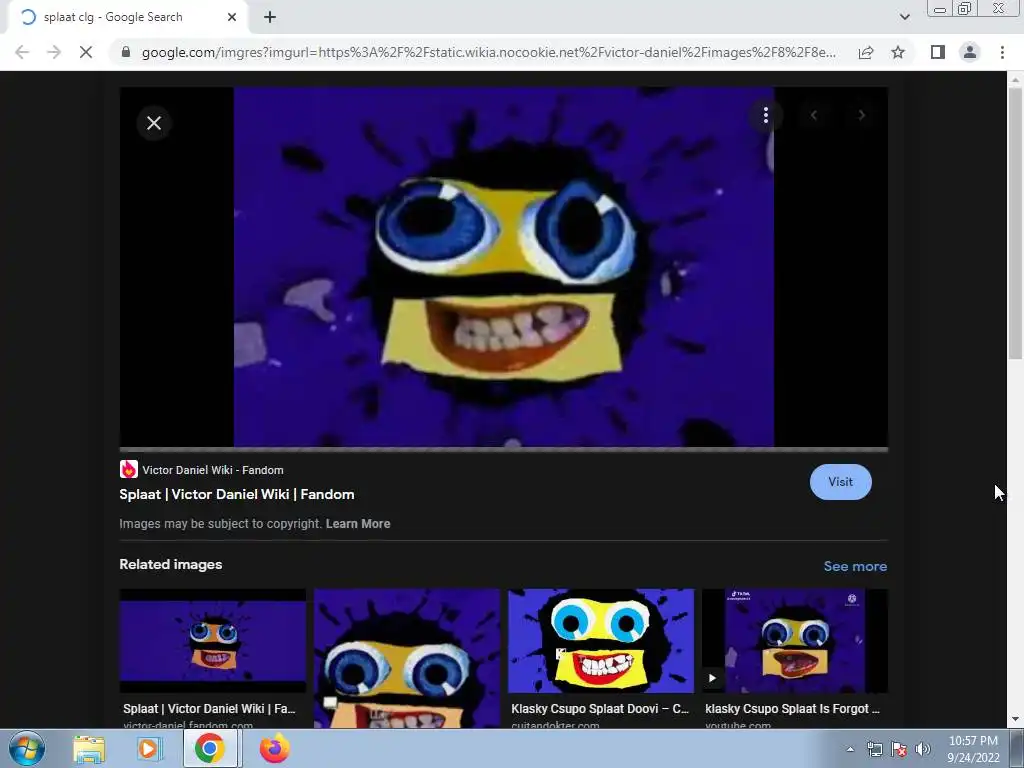The width and height of the screenshot is (1024, 768).
Task: Open the first related thumbnail from Victor Daniel Wiki
Action: point(213,641)
